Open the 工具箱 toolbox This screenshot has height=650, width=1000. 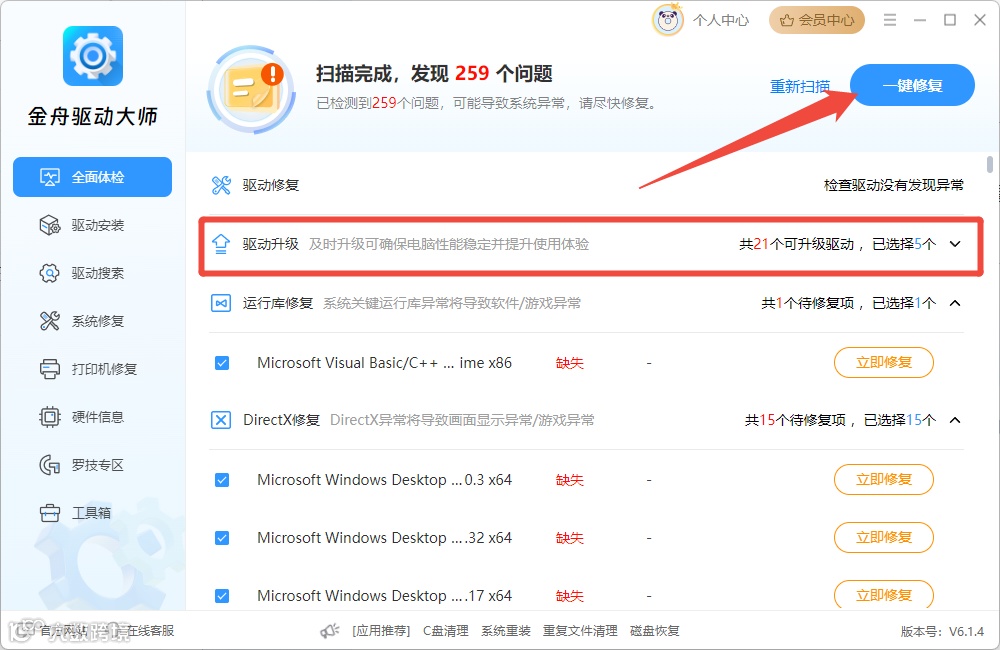(x=91, y=513)
